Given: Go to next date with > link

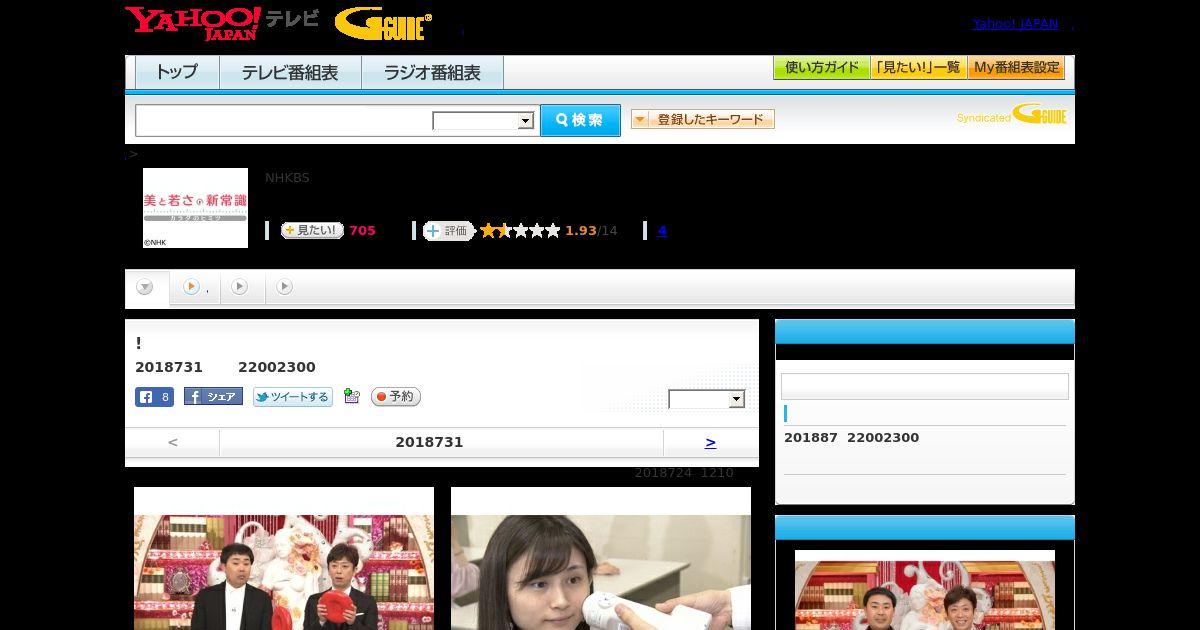Looking at the screenshot, I should tap(710, 442).
